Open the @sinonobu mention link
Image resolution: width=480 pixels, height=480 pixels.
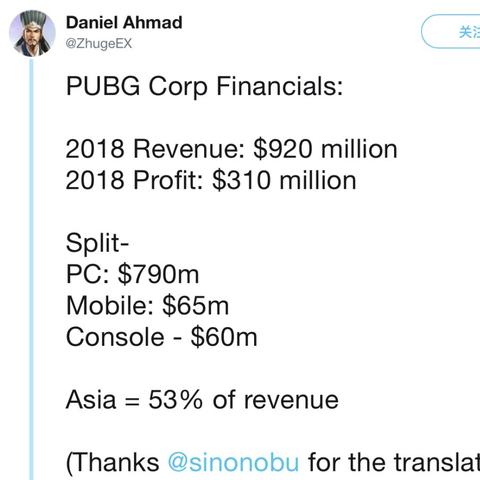(x=233, y=463)
